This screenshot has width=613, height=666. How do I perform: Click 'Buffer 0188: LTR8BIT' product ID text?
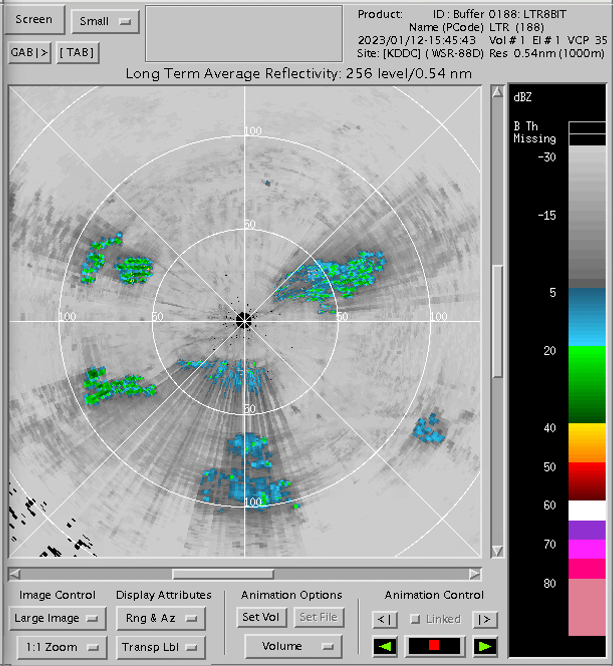point(509,14)
